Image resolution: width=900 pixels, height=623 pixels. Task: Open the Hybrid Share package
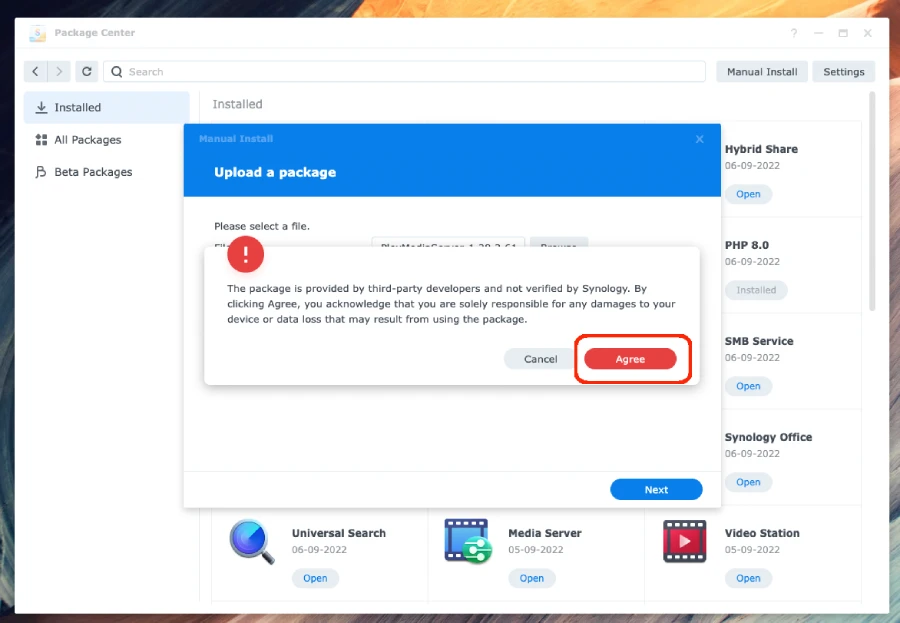[748, 194]
